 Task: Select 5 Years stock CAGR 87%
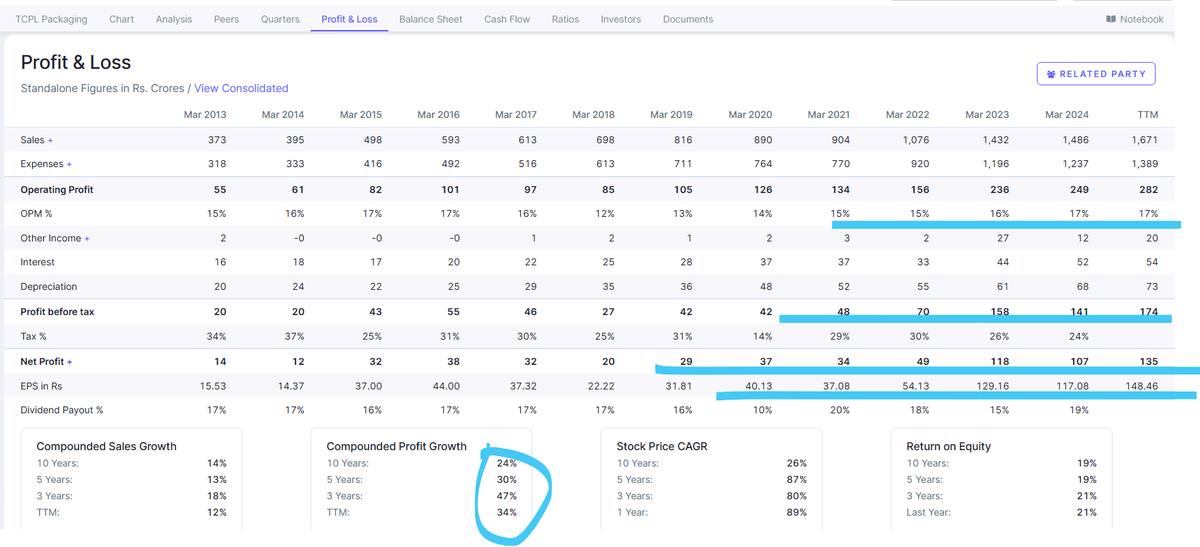click(x=797, y=479)
